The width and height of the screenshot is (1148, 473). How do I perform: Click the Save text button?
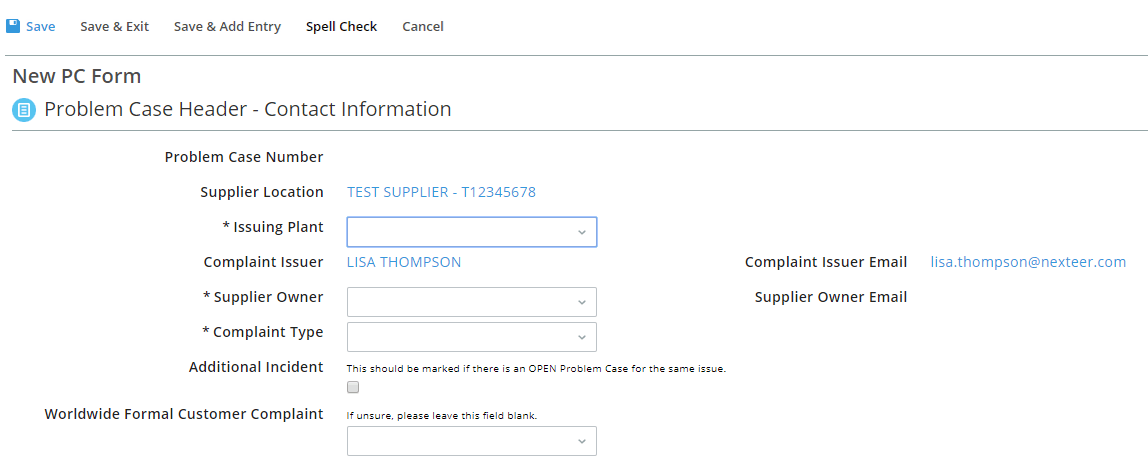pyautogui.click(x=40, y=26)
